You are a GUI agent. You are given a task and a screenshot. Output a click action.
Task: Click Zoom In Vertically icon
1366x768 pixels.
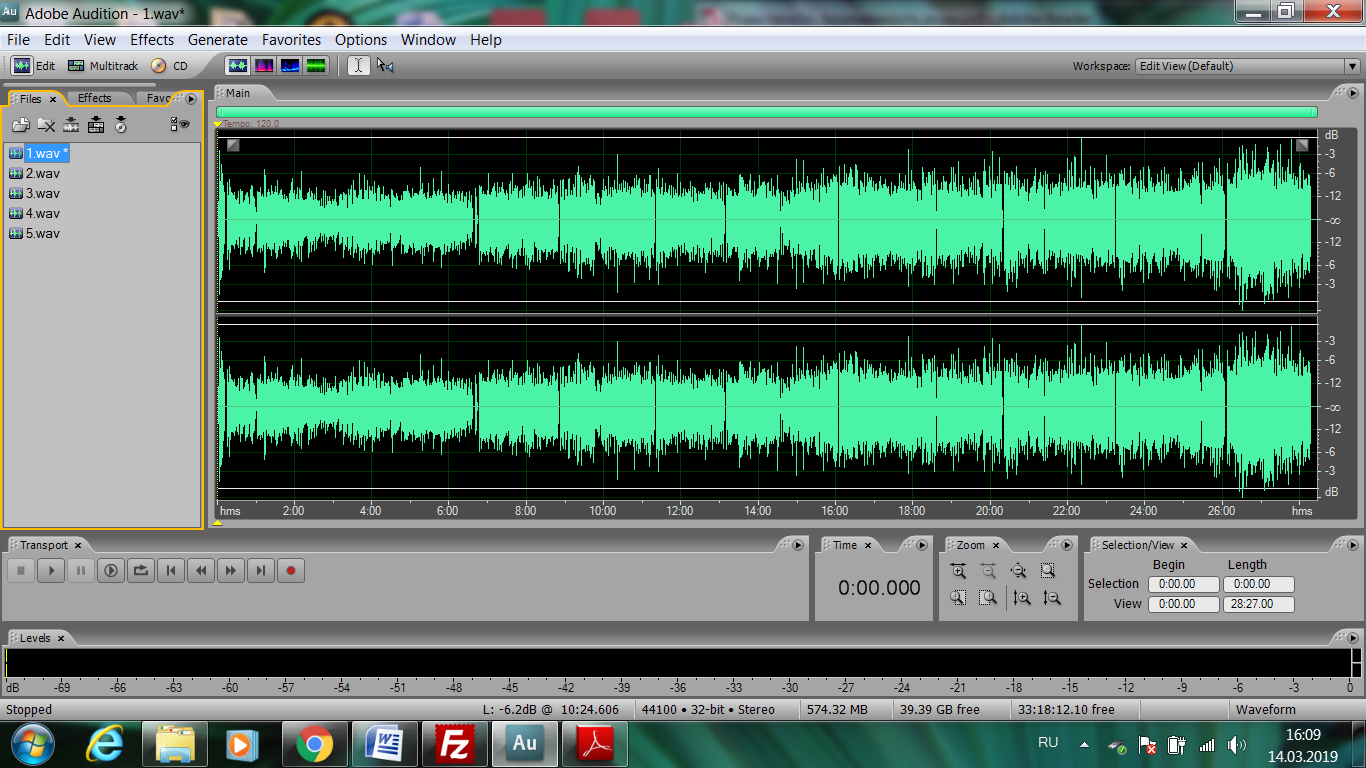tap(1021, 598)
